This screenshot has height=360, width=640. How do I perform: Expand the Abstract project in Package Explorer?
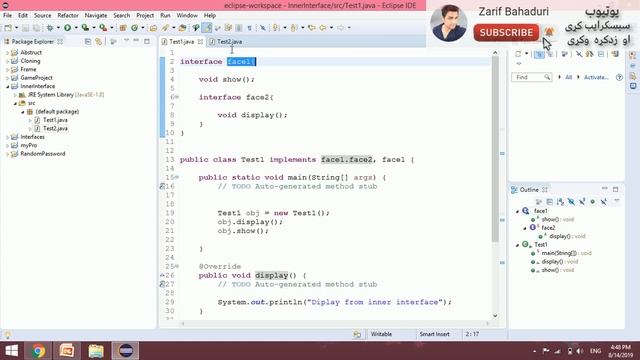click(x=7, y=53)
